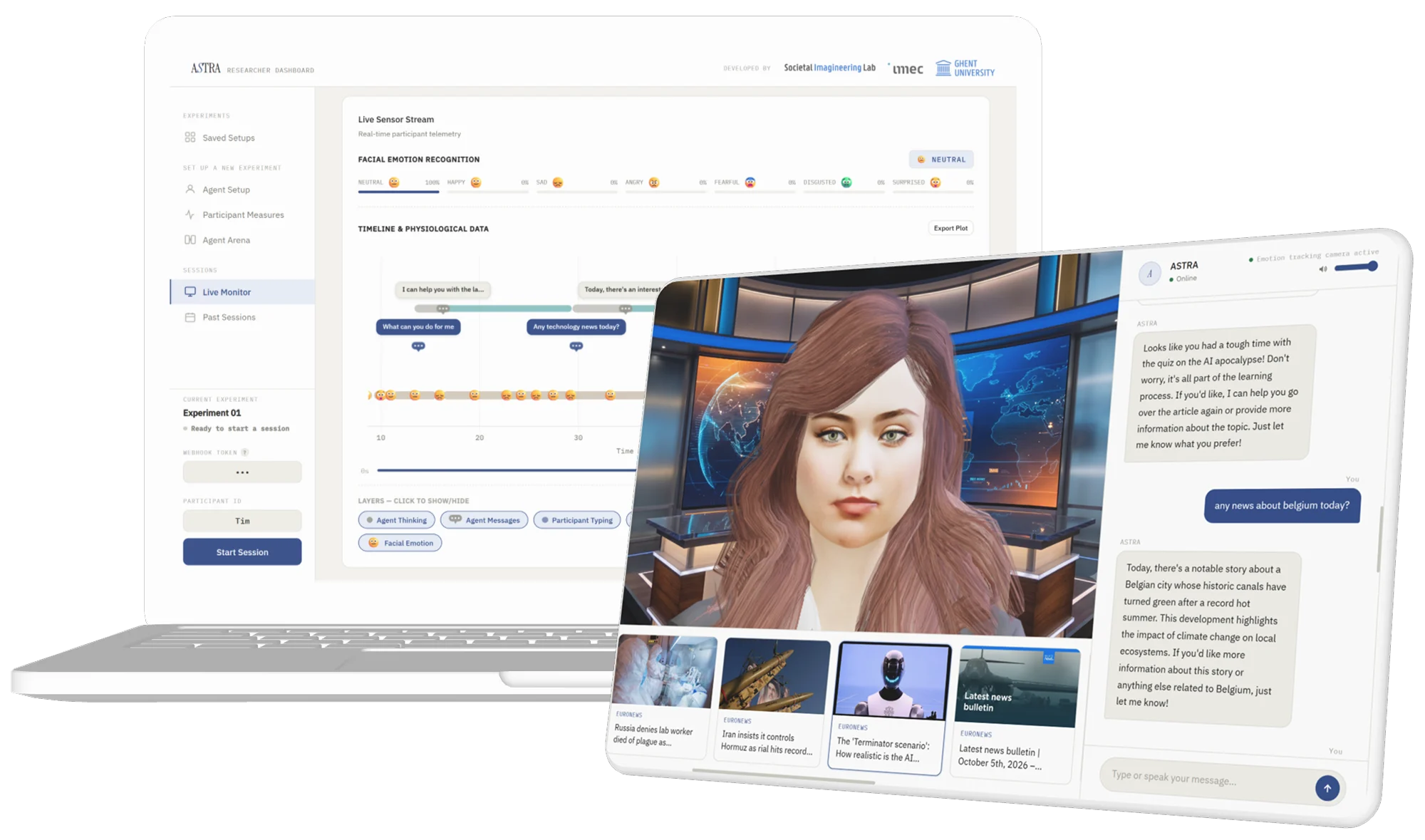Click speech bubble under "Any technology news today?"
Screen dimensions: 1425x840
click(576, 346)
